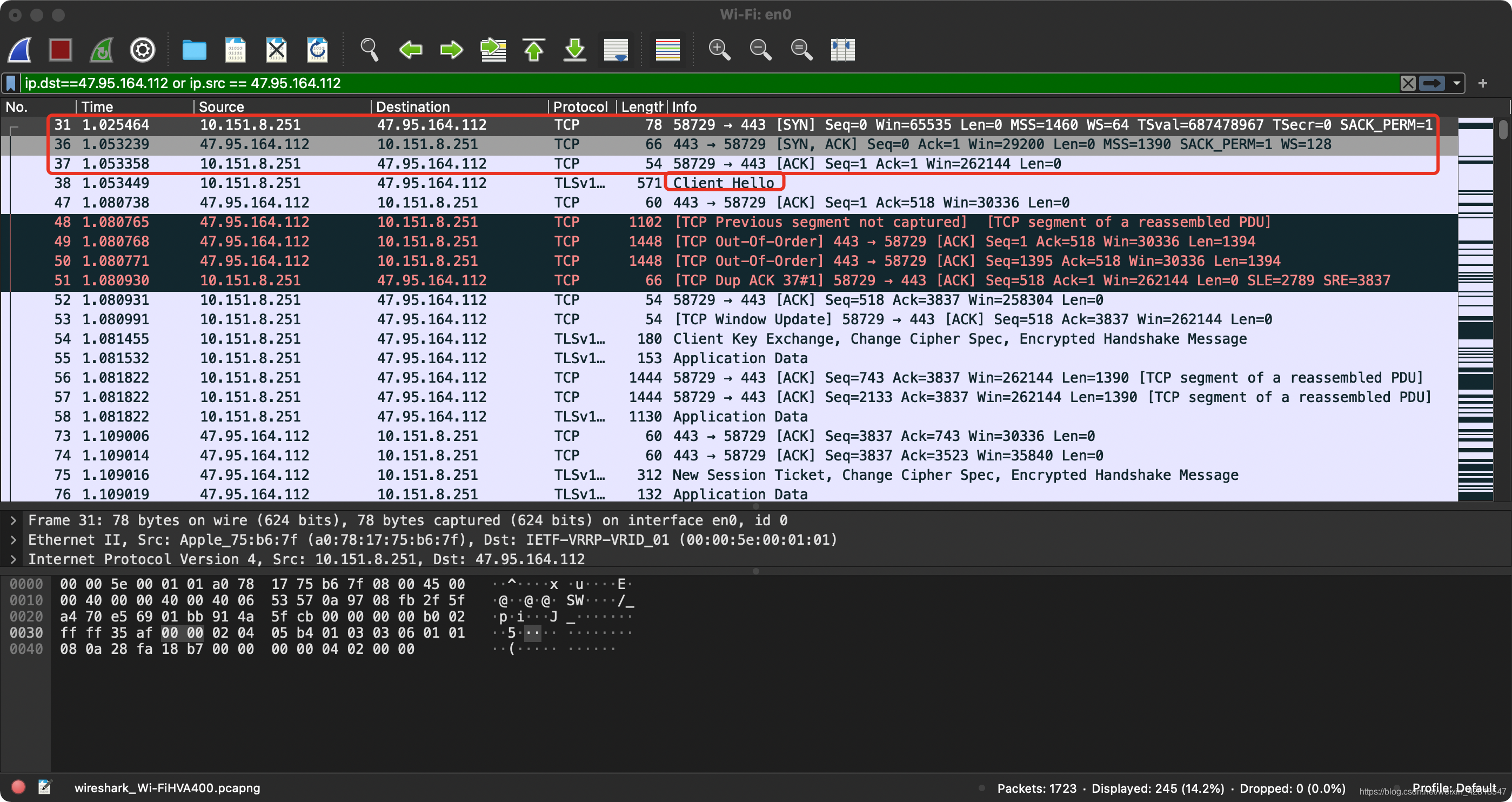This screenshot has width=1512, height=802.
Task: Select packet 56 reassembled PDU row
Action: coord(729,378)
